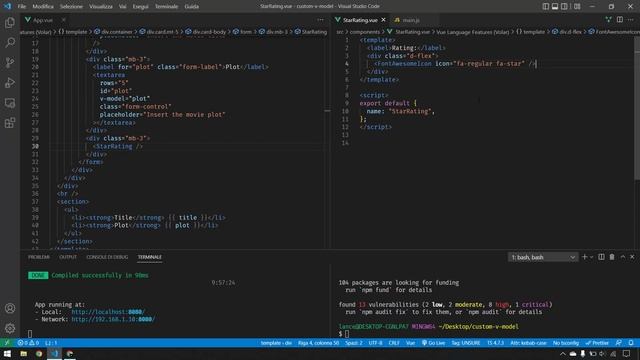Change the indentation via 'Spazi: 2'

353,343
